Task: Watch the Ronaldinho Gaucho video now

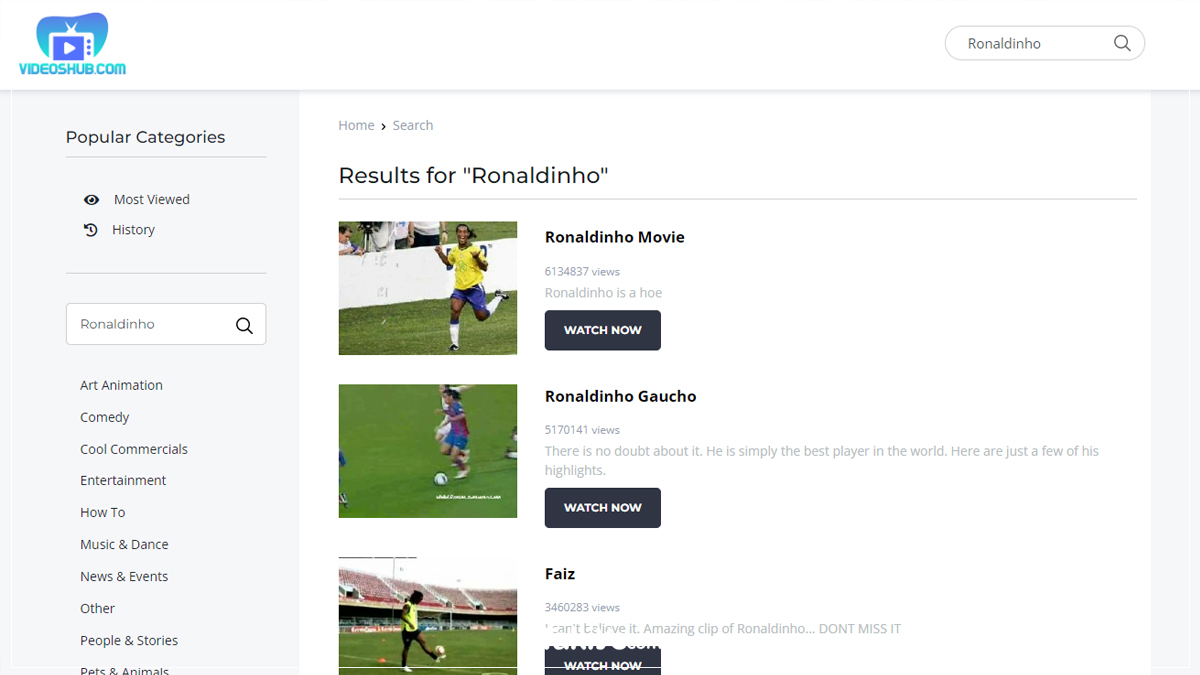Action: point(603,508)
